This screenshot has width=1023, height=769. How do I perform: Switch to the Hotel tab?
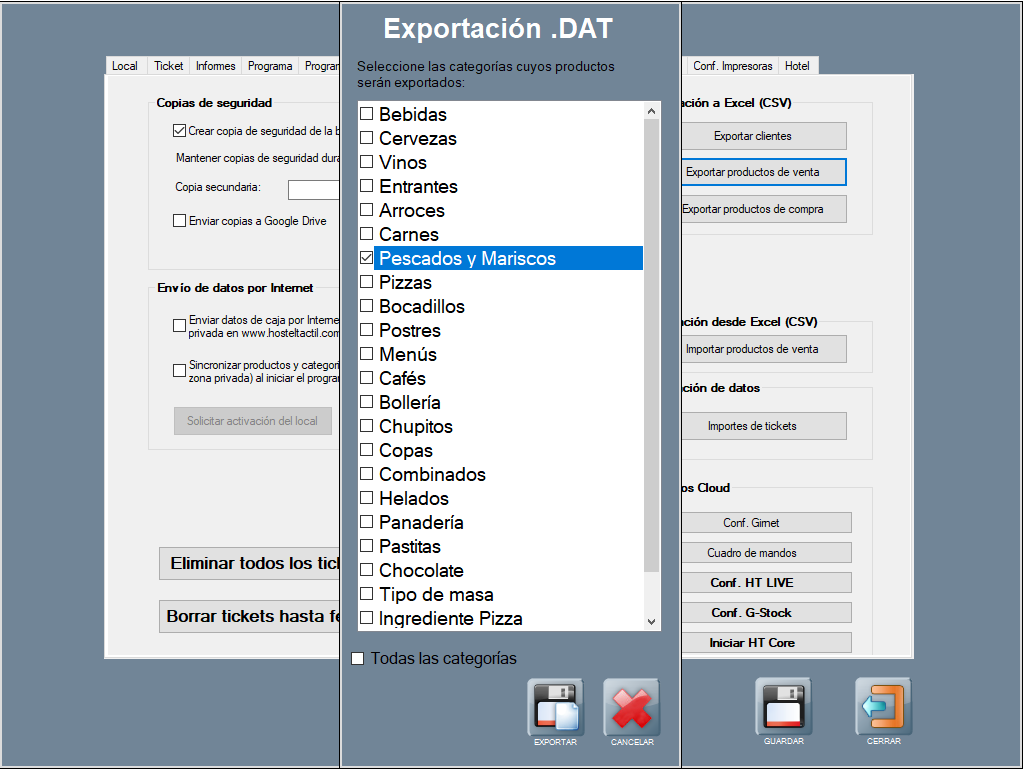coord(797,66)
